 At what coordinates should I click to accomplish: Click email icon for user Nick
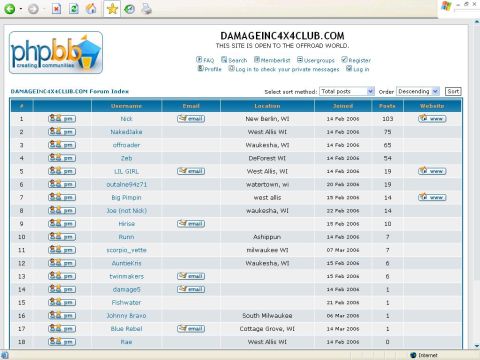(x=191, y=119)
